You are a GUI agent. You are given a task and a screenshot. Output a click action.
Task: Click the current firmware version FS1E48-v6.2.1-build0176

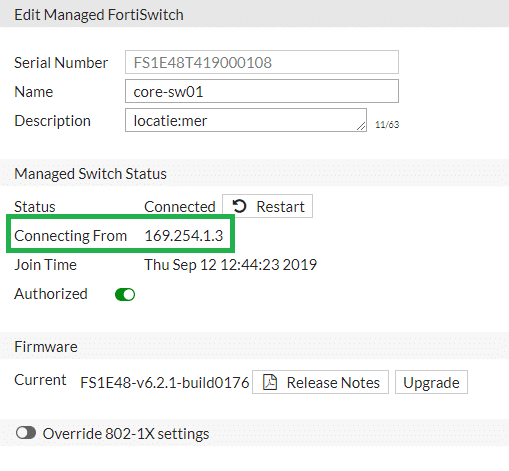tap(165, 382)
